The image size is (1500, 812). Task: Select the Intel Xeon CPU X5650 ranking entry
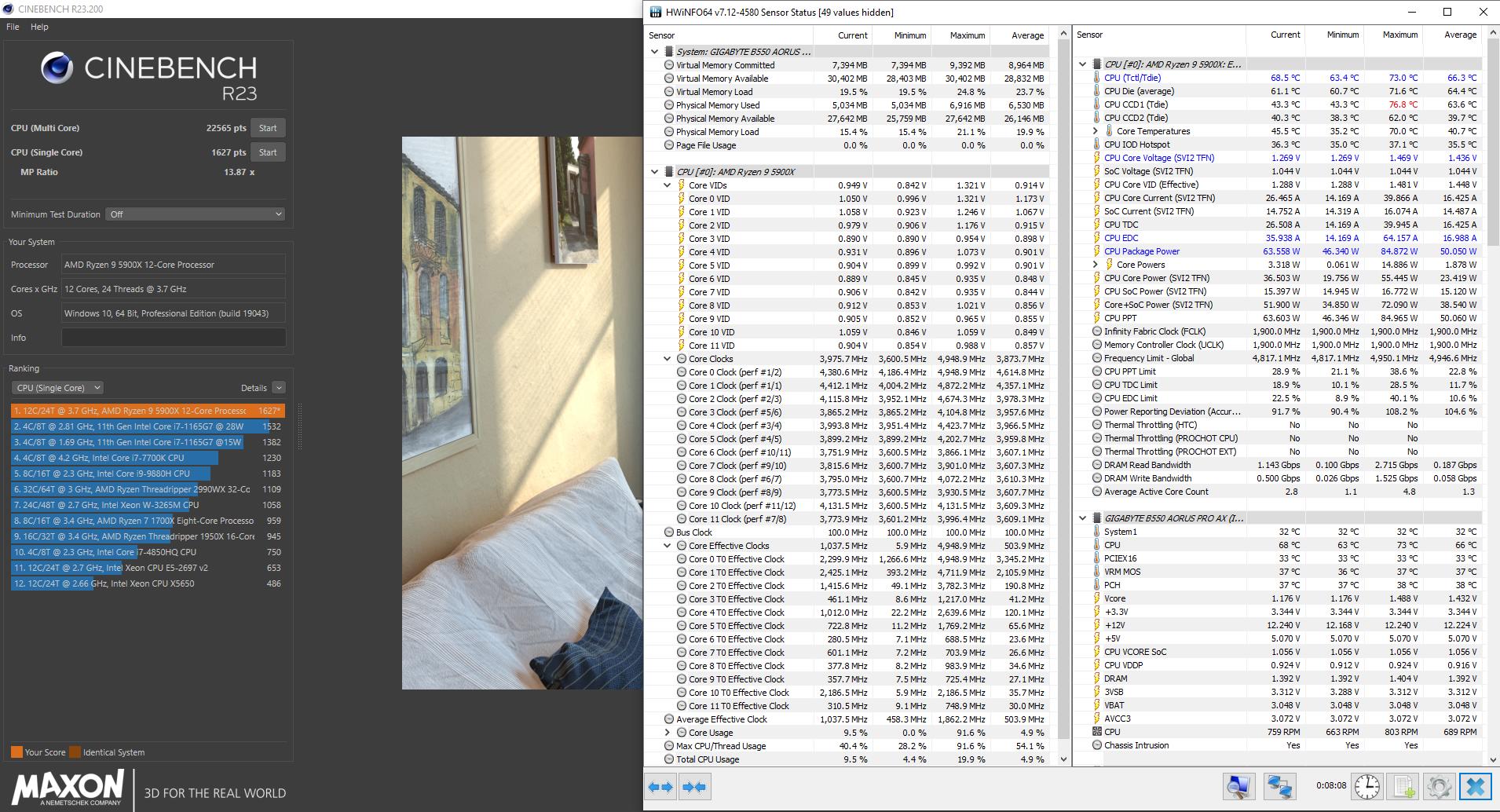click(148, 583)
